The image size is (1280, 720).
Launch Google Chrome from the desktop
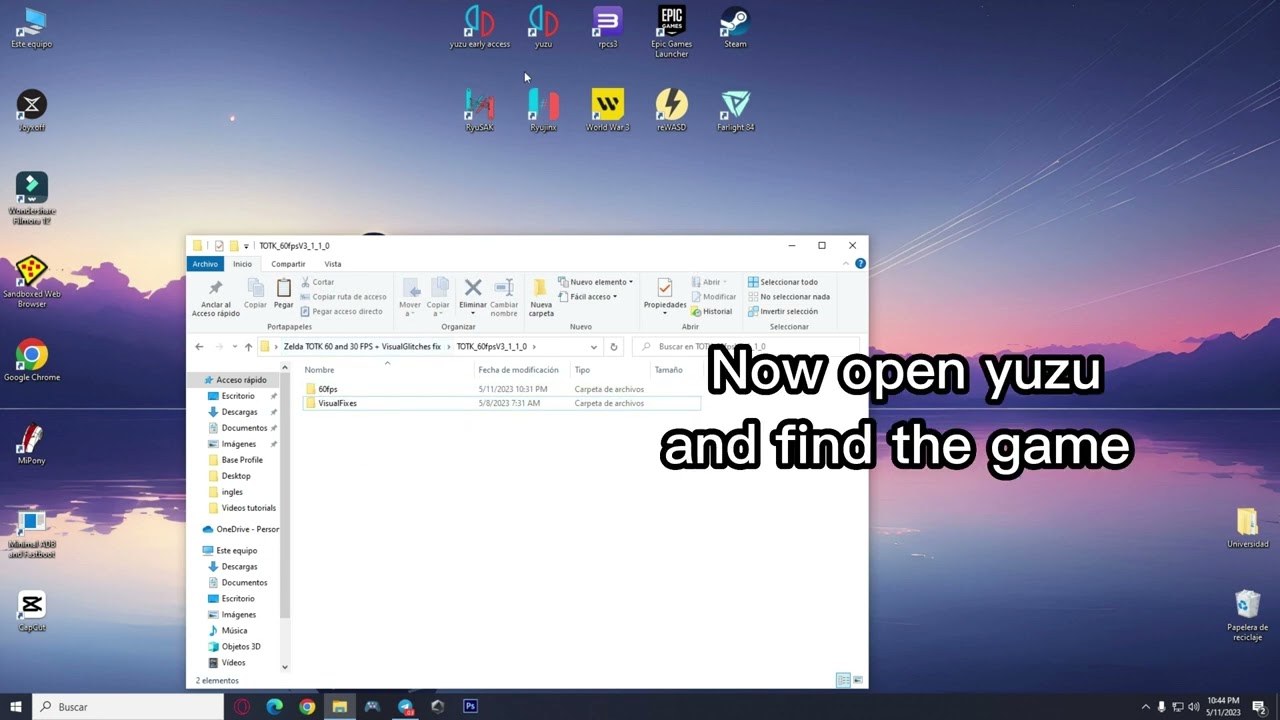click(x=32, y=360)
